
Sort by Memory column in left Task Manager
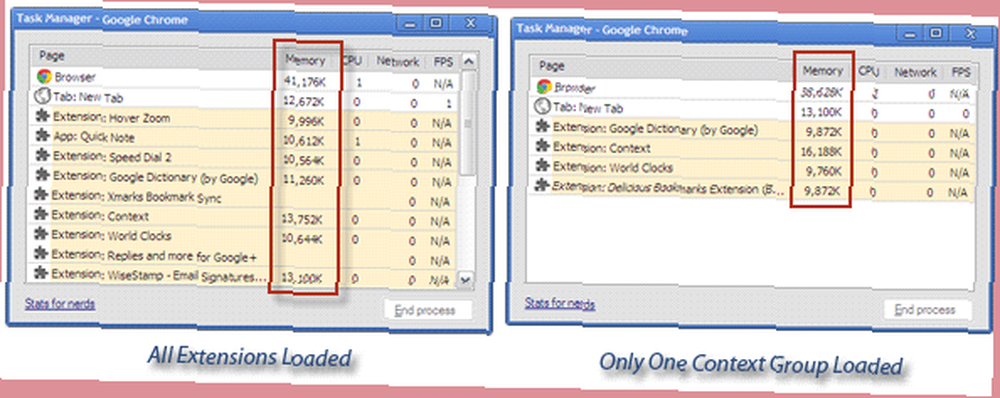point(306,61)
